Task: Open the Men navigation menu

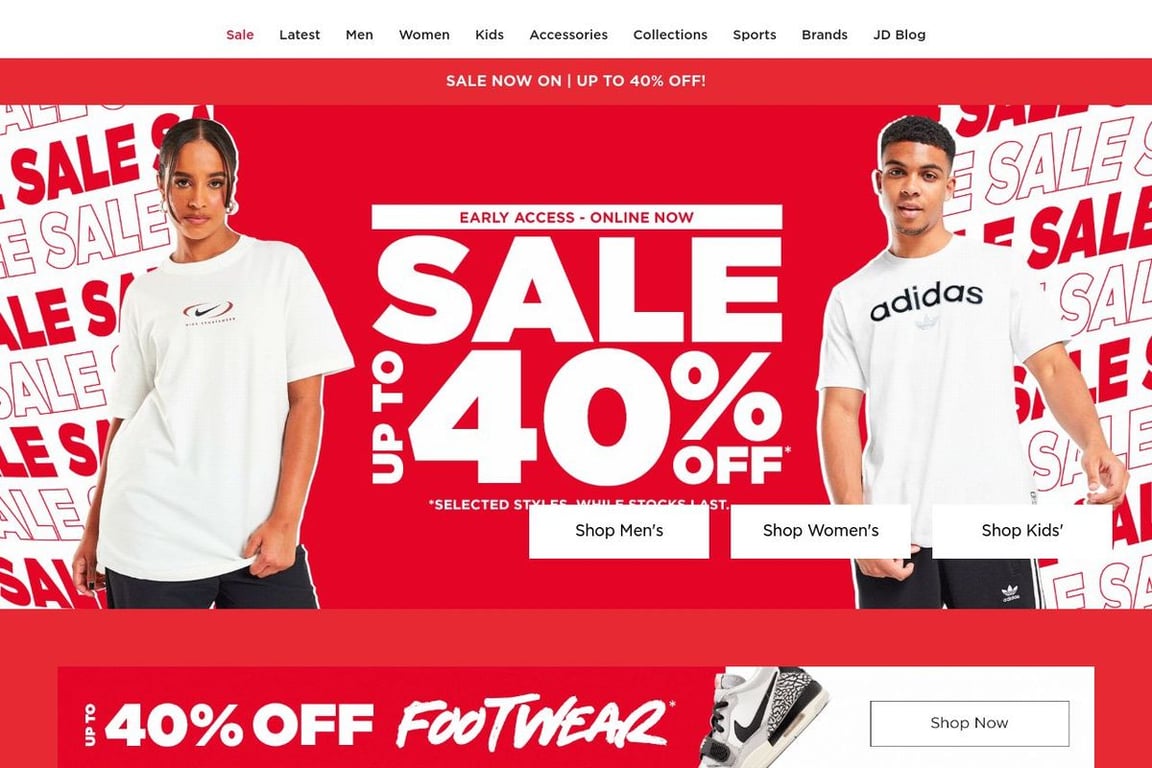Action: tap(359, 35)
